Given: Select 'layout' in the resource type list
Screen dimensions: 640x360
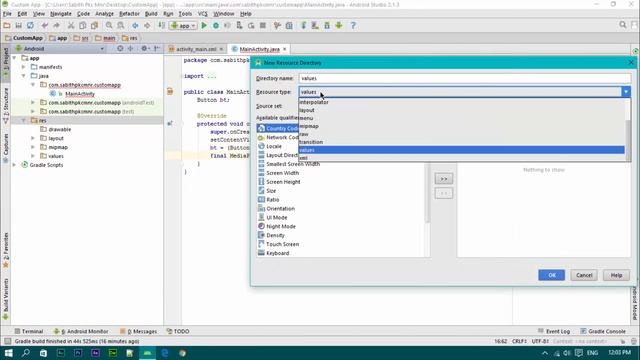Looking at the screenshot, I should tap(462, 110).
